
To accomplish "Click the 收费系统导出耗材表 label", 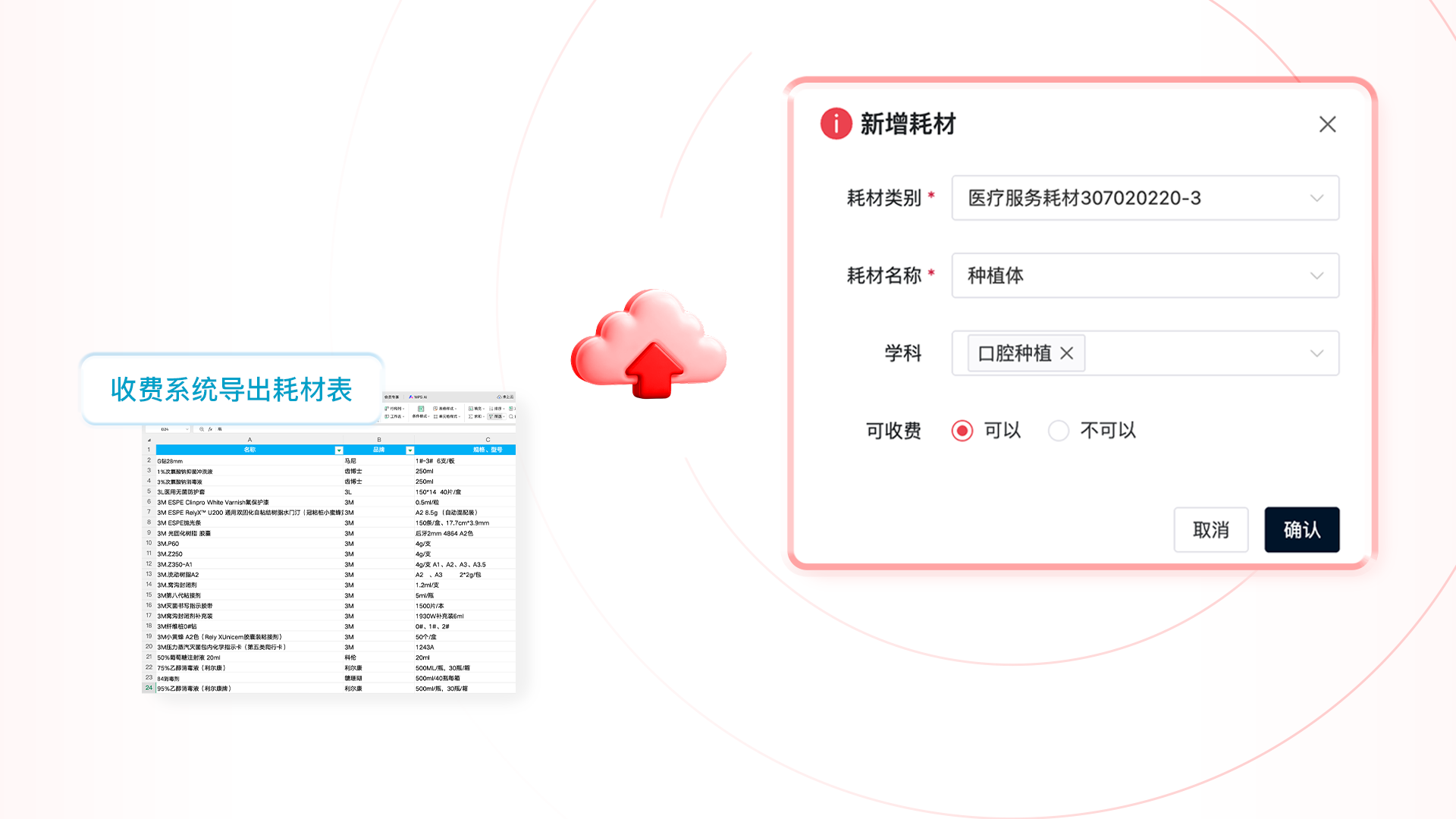I will [231, 390].
